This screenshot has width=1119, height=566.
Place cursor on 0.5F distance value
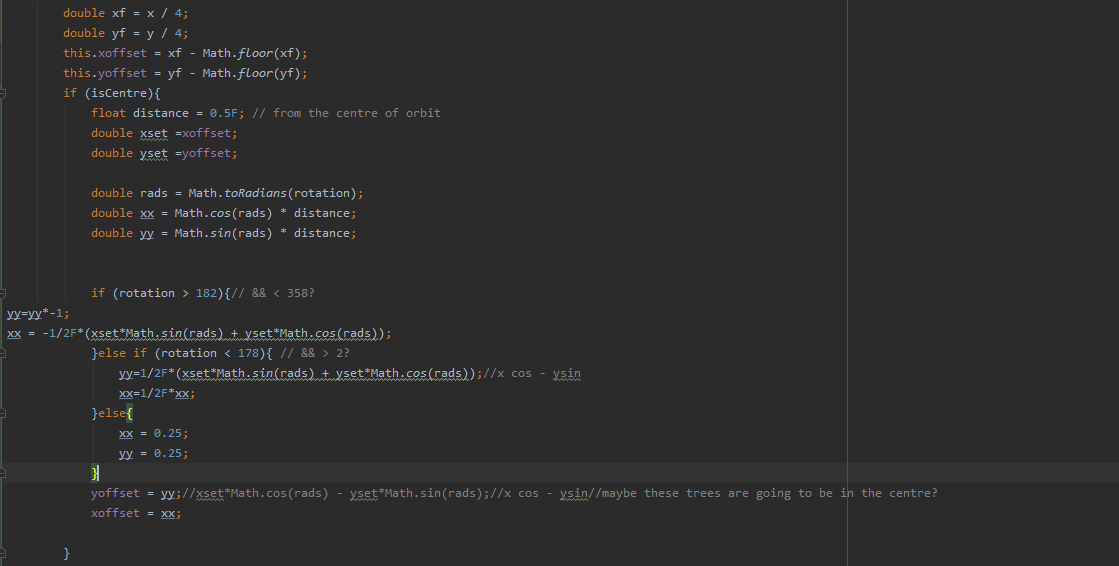[x=221, y=113]
